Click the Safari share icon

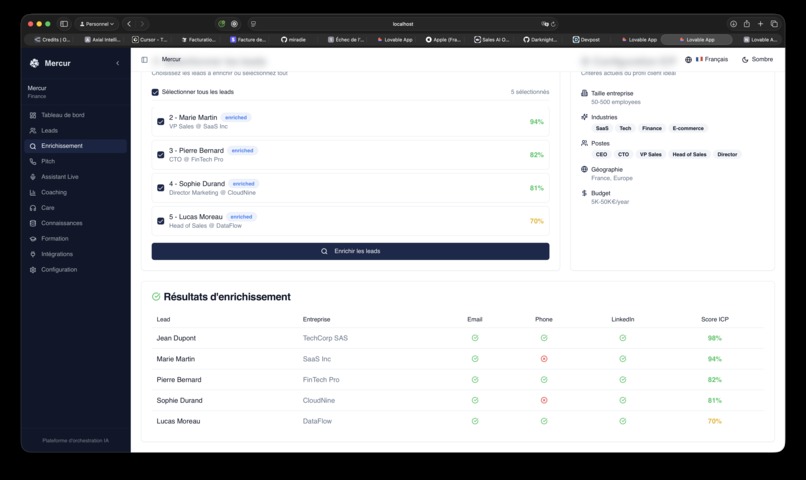[746, 24]
